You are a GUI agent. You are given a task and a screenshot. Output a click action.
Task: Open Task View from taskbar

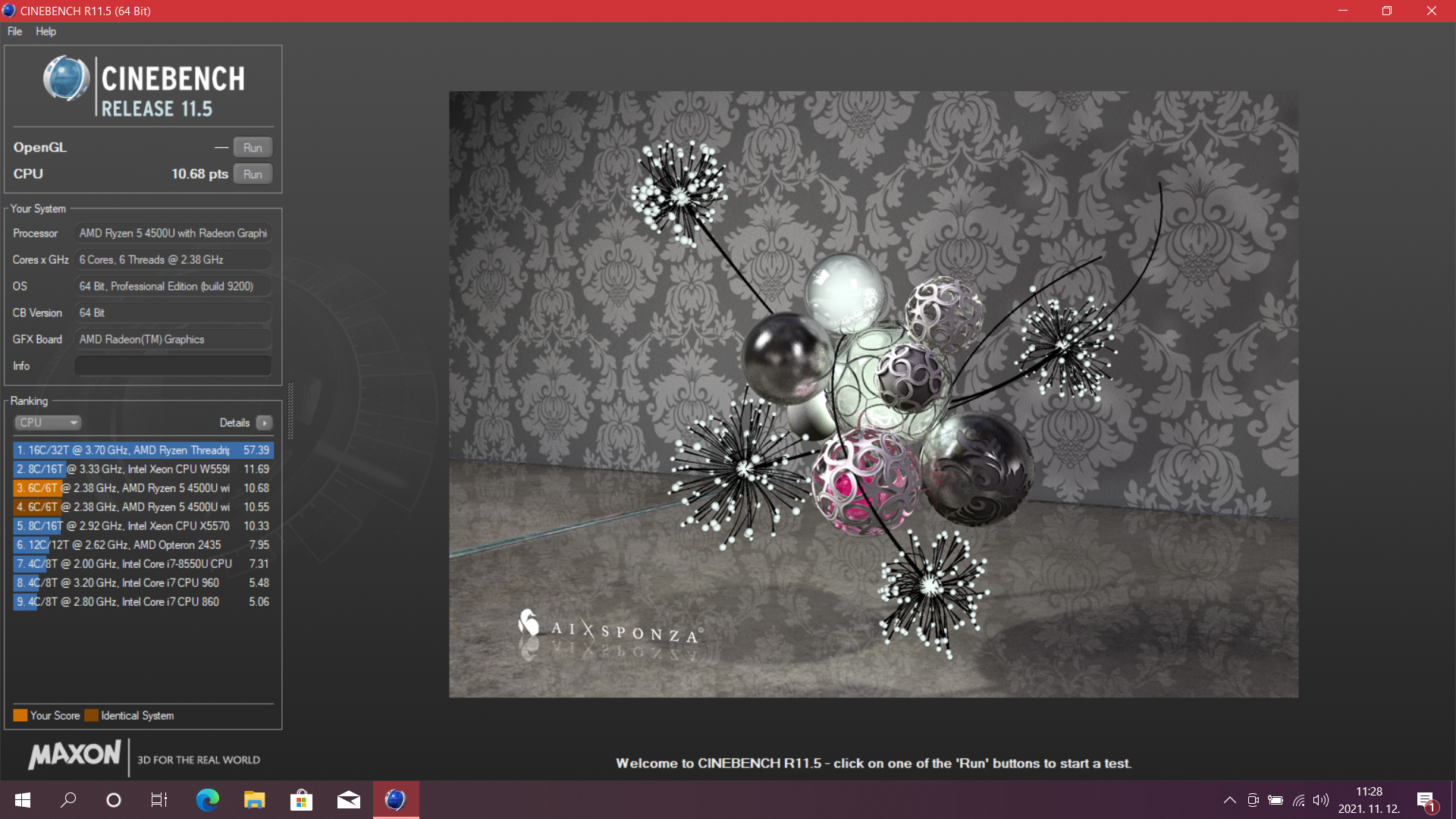point(159,800)
